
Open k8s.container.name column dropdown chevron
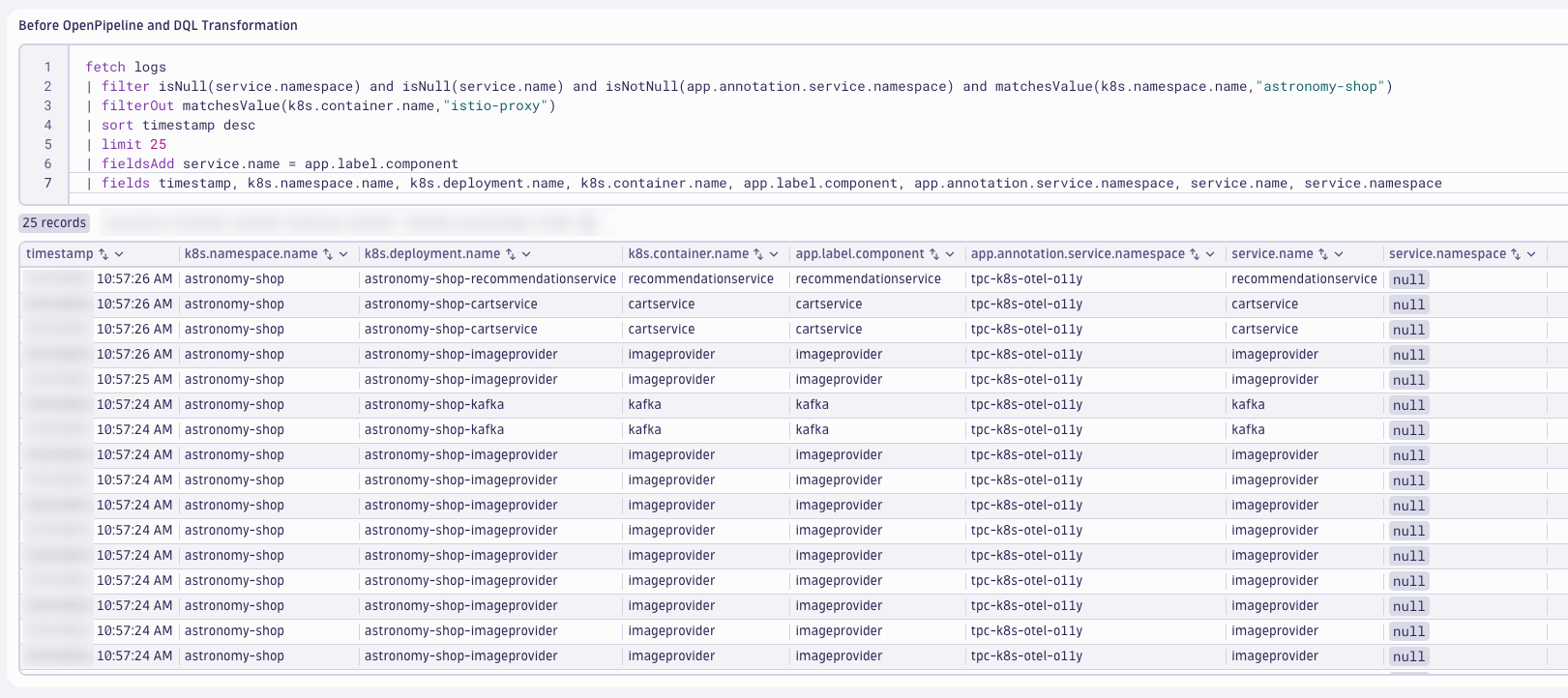click(x=774, y=254)
